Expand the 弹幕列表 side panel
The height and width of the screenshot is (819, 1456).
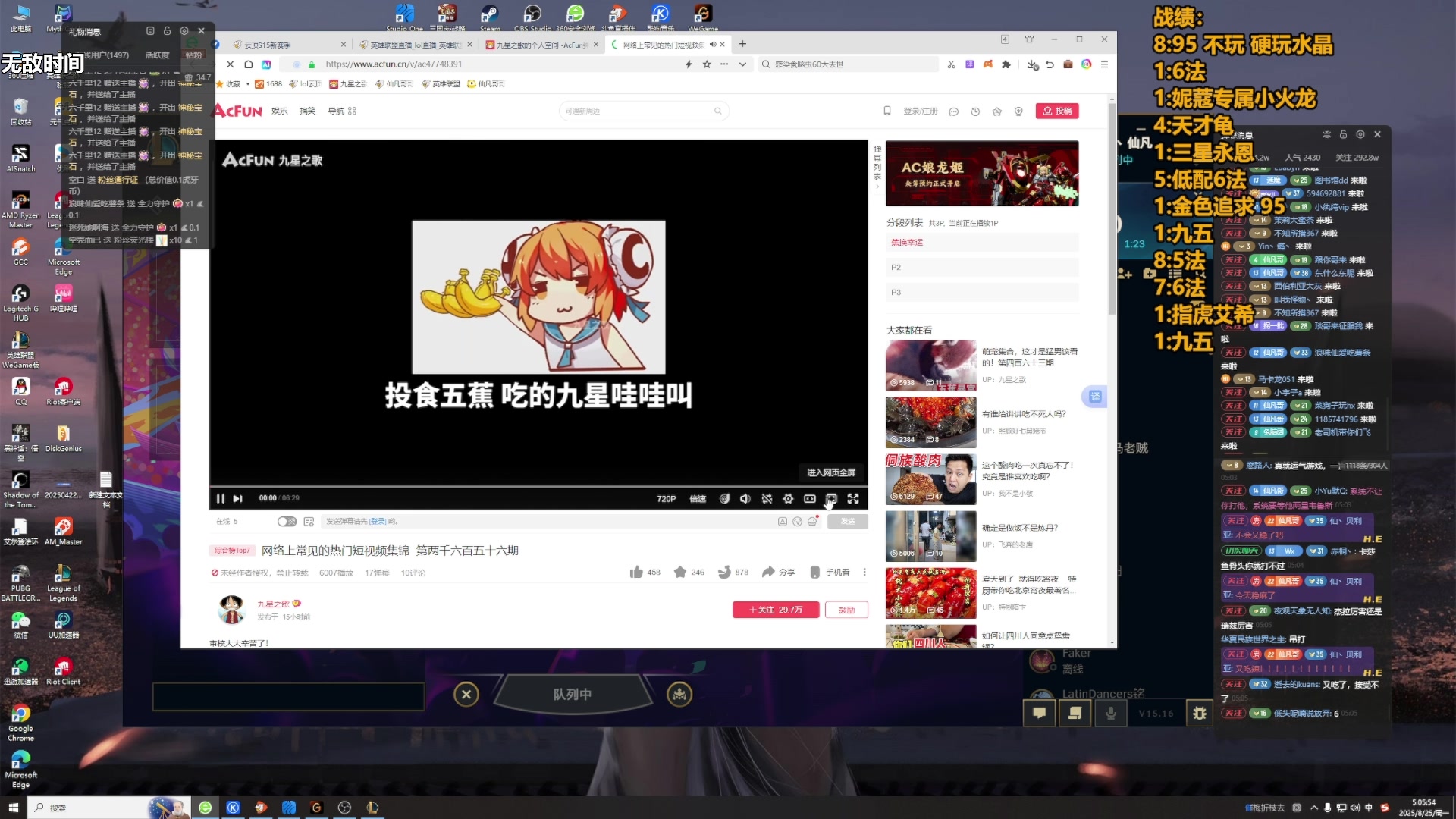coord(877,166)
